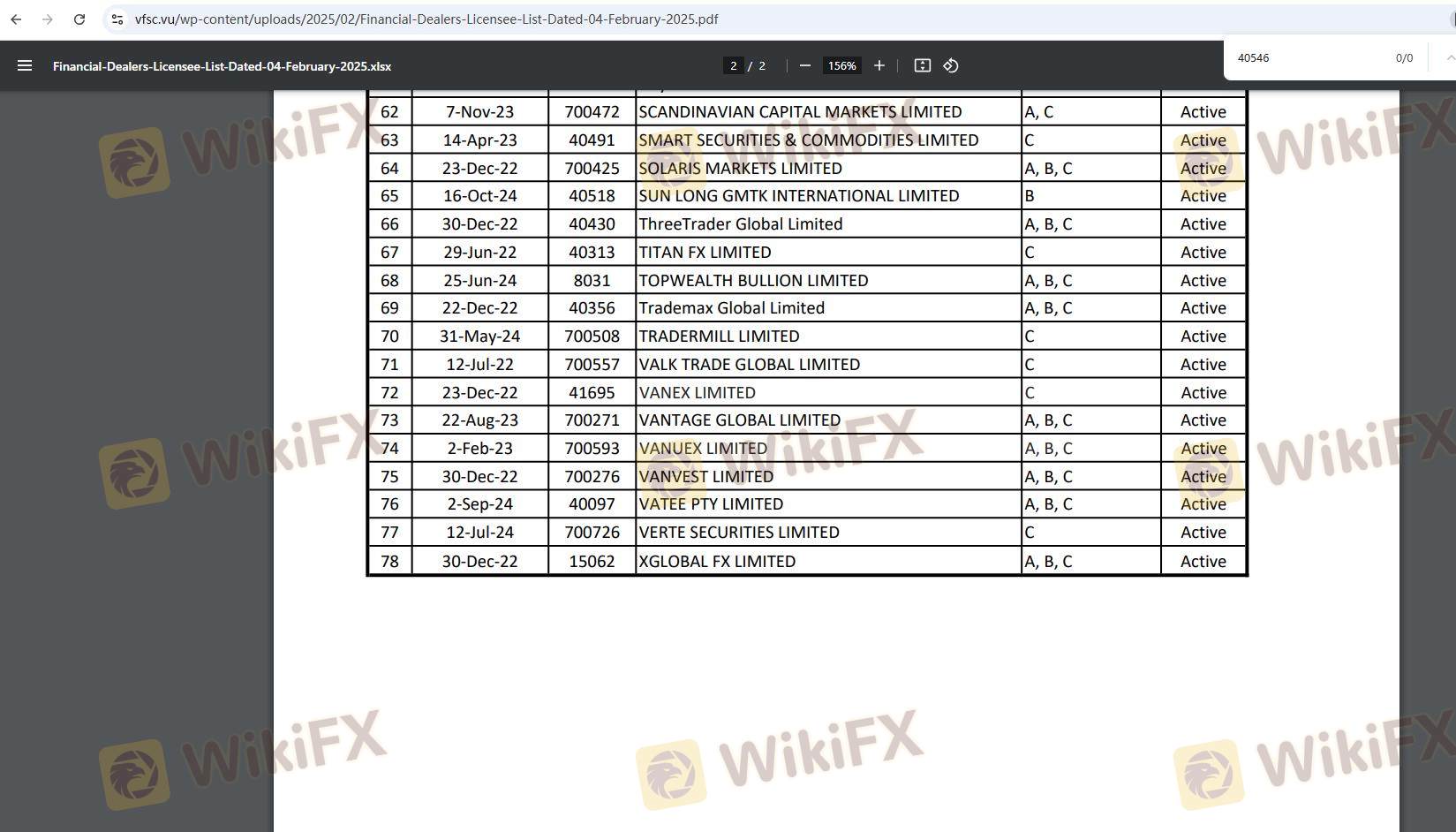Click SUN LONG GMTK INTERNATIONAL LIMITED
The width and height of the screenshot is (1456, 832).
[798, 196]
